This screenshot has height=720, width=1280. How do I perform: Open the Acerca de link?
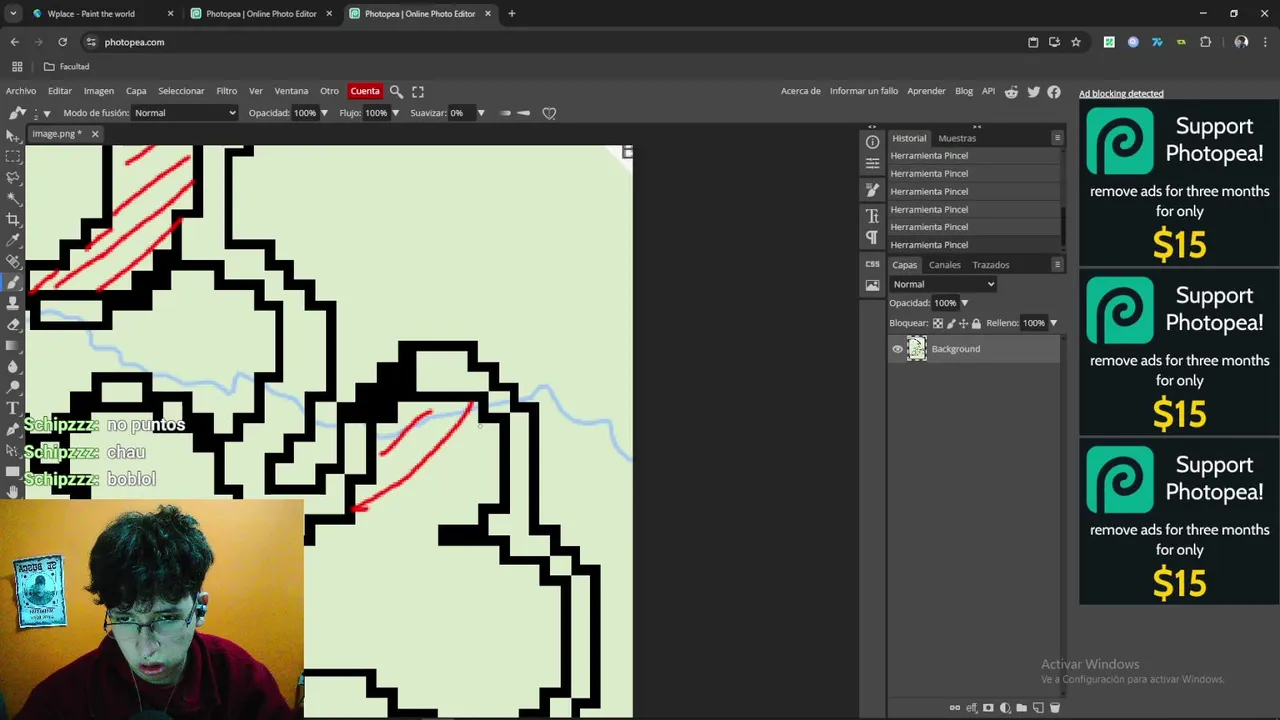coord(800,91)
